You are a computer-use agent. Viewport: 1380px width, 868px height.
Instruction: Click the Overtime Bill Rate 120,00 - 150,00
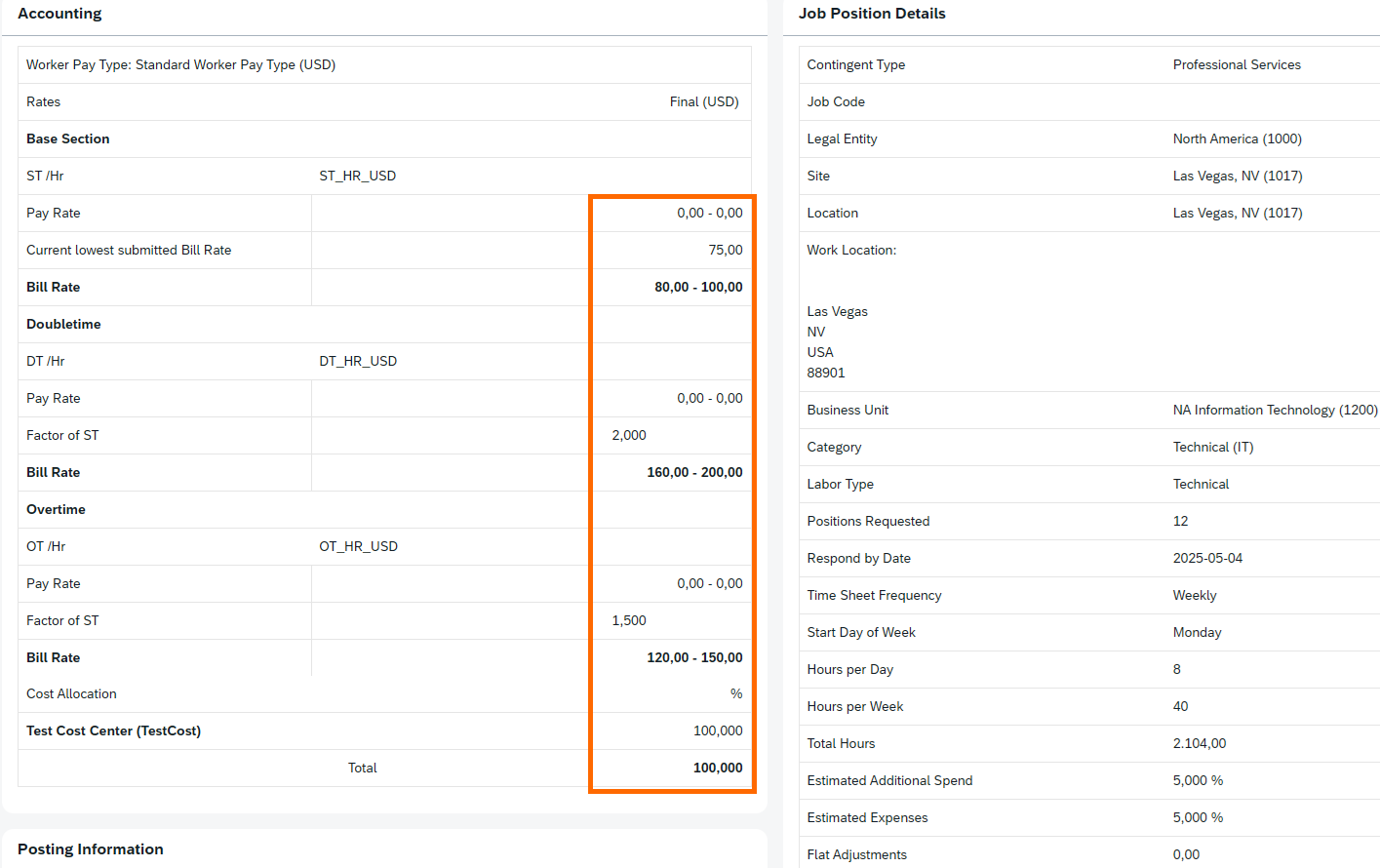tap(694, 657)
